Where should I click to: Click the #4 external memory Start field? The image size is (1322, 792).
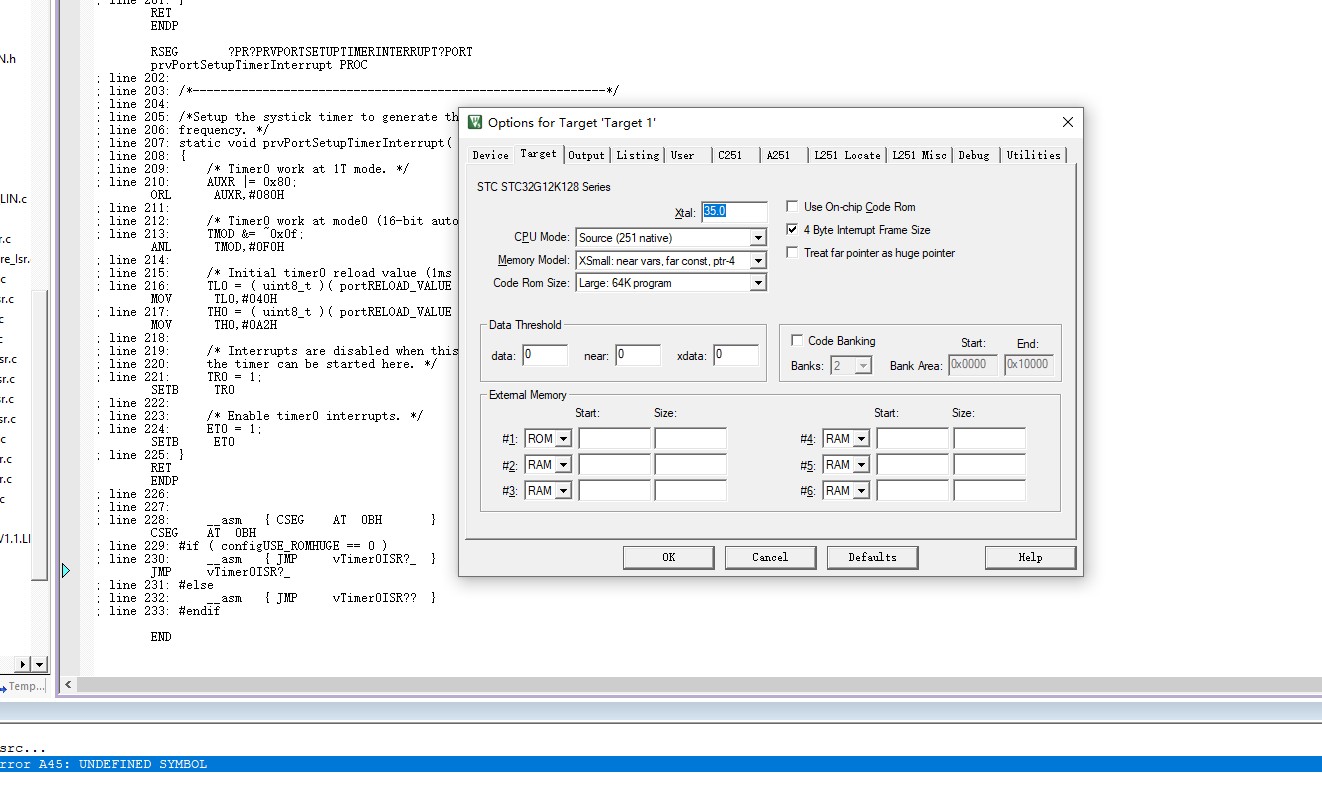coord(912,439)
